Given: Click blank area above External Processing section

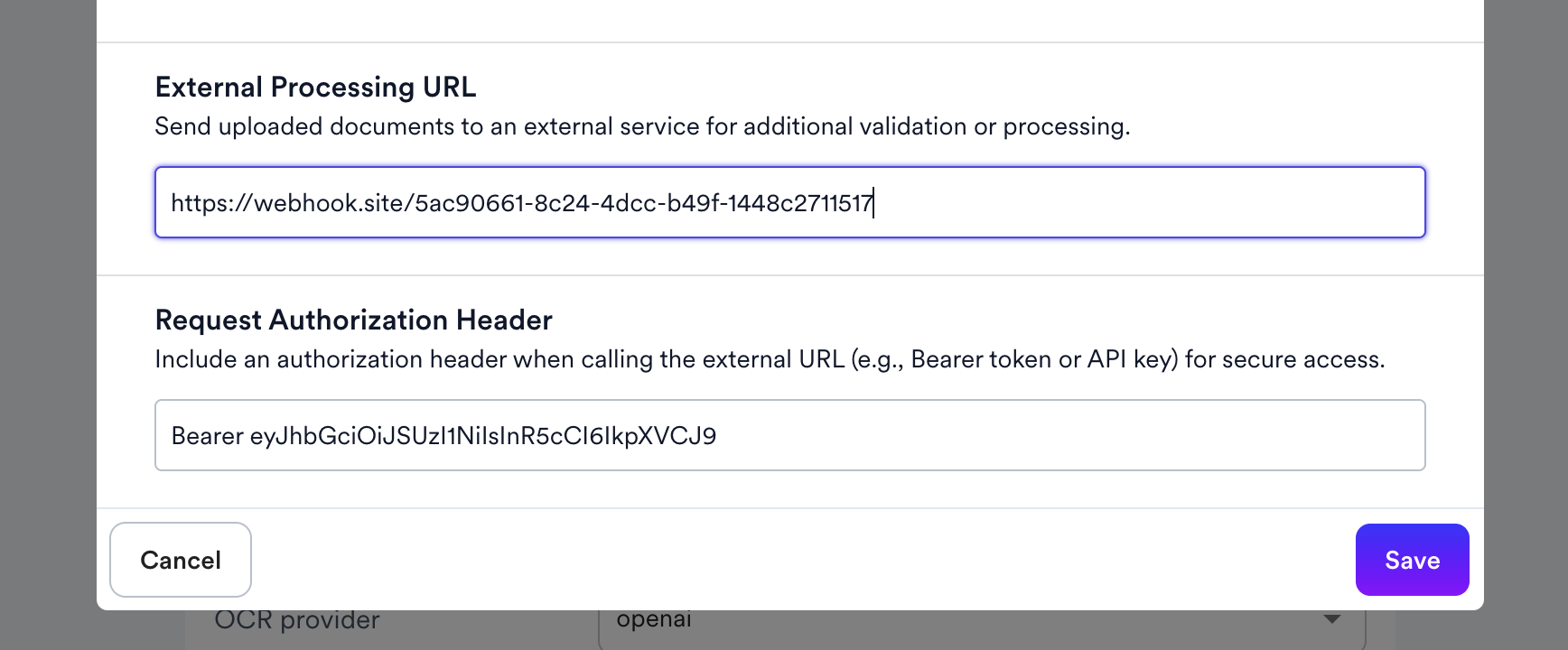Looking at the screenshot, I should click(x=789, y=20).
